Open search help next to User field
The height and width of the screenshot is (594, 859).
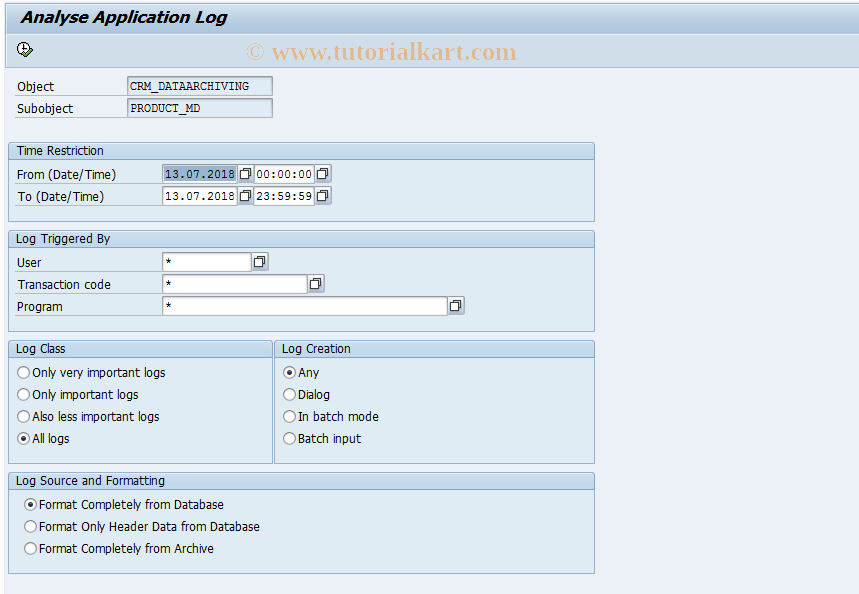(x=258, y=261)
